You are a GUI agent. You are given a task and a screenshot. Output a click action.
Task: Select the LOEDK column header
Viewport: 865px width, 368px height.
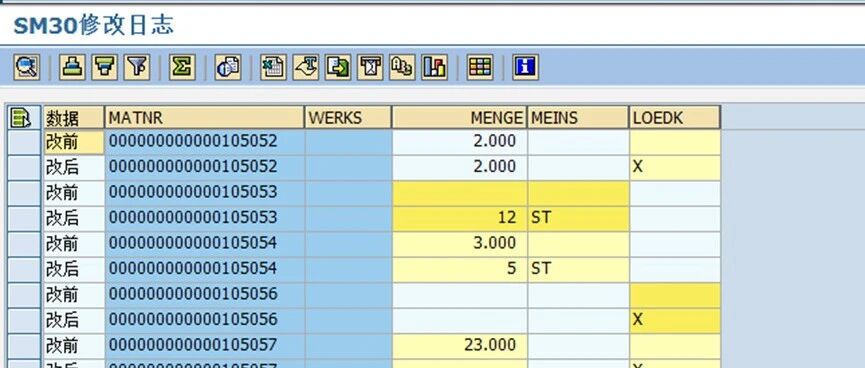(x=675, y=118)
